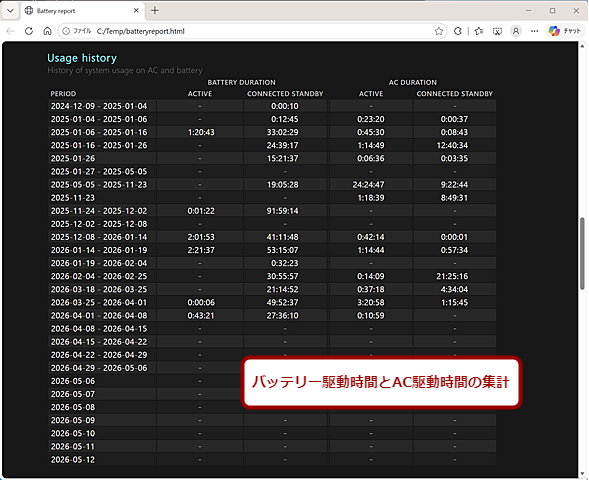Go to the browser home page
This screenshot has height=481, width=589.
pyautogui.click(x=47, y=31)
